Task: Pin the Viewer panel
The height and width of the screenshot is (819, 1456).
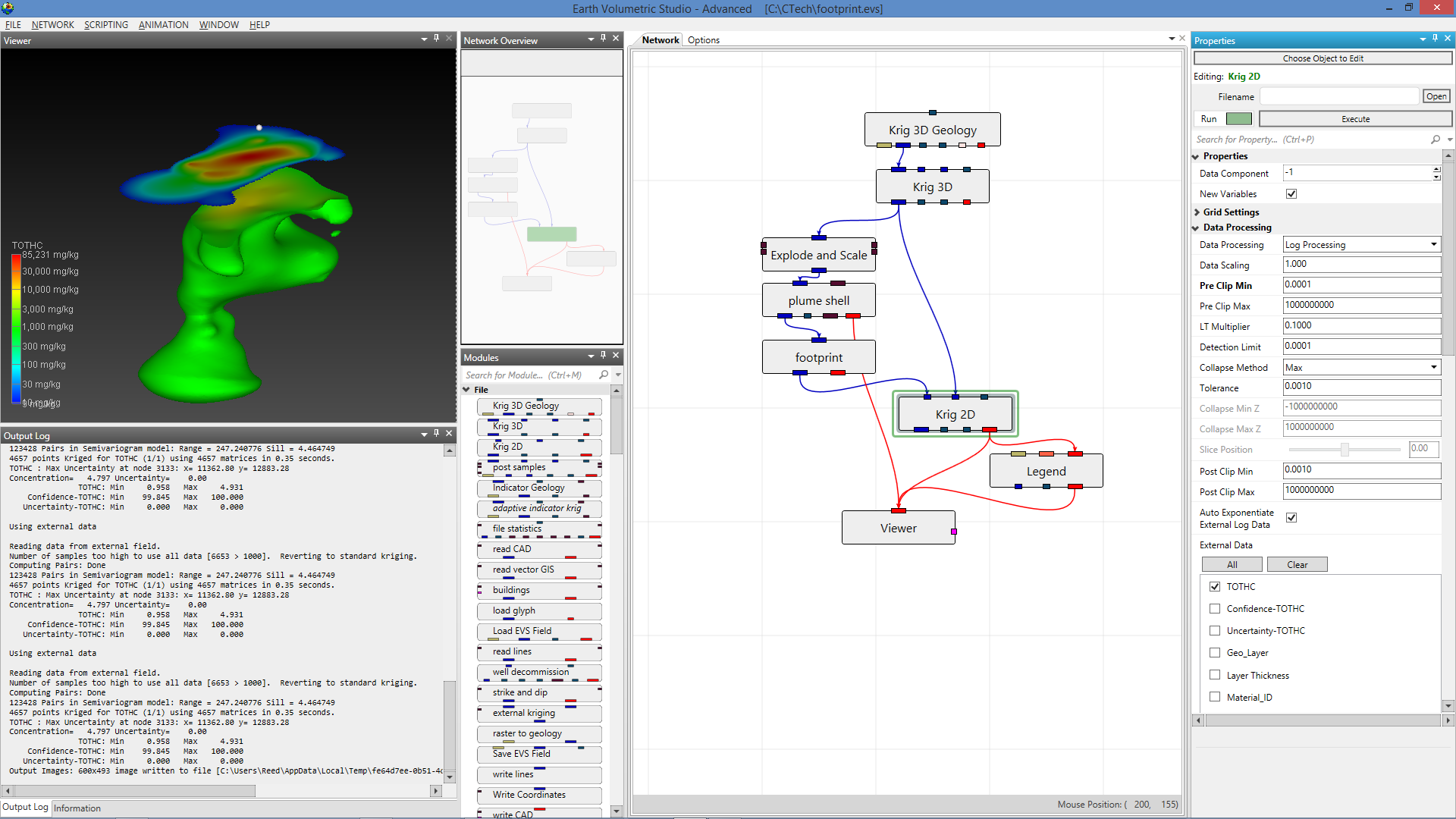Action: (436, 38)
